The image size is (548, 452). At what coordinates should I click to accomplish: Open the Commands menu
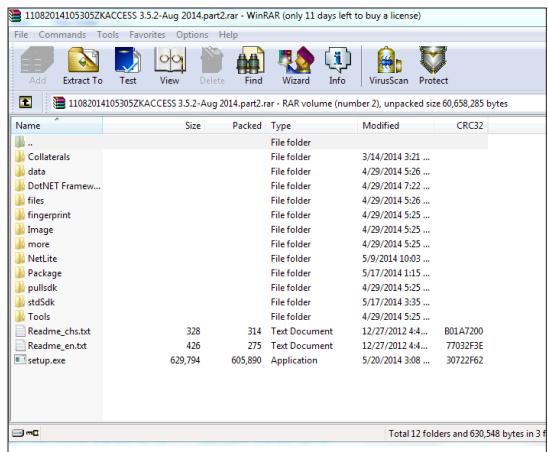click(62, 35)
